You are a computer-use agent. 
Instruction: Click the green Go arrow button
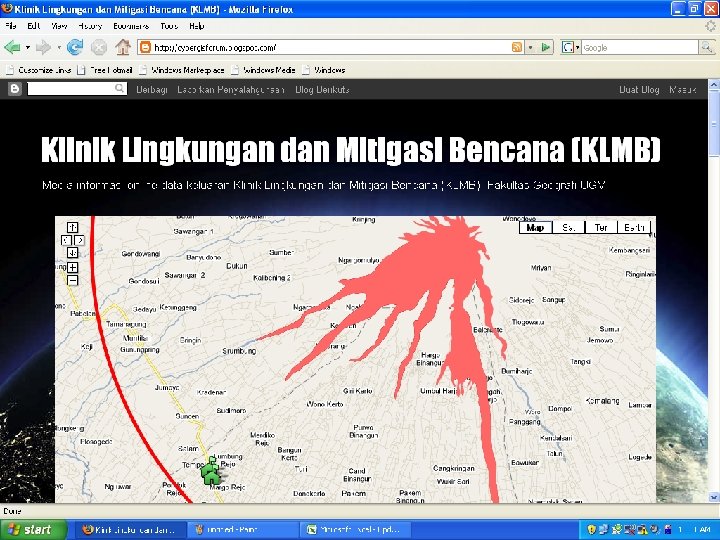coord(546,47)
